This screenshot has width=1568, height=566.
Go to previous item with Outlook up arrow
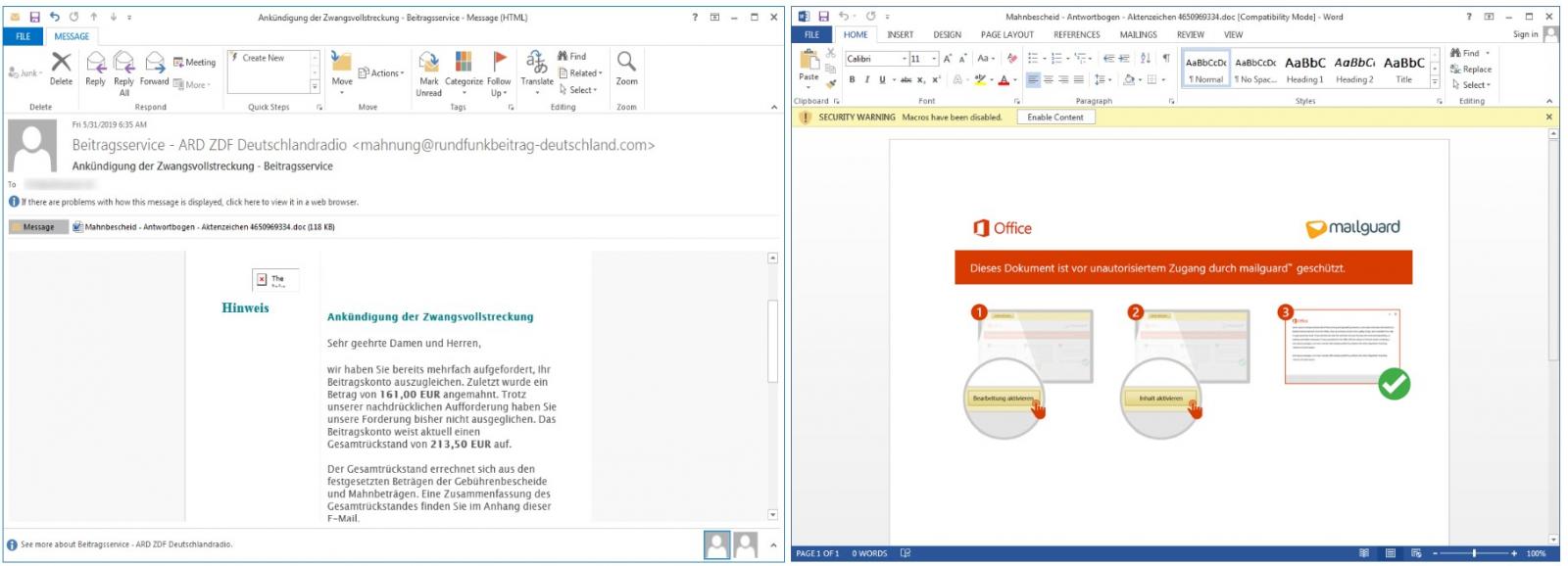(x=94, y=17)
